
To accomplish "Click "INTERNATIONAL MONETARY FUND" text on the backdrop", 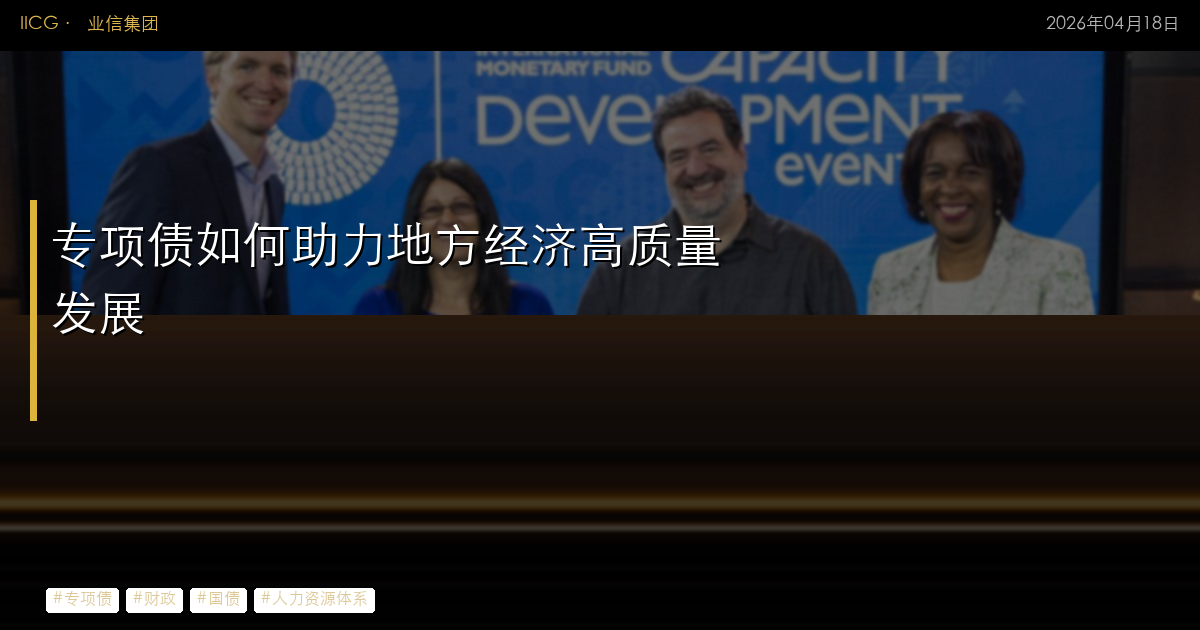I will (563, 64).
